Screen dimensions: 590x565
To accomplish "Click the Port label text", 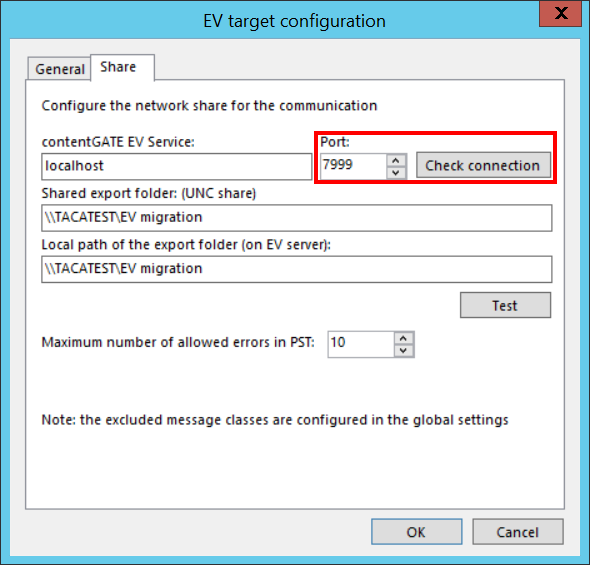I will tap(335, 142).
